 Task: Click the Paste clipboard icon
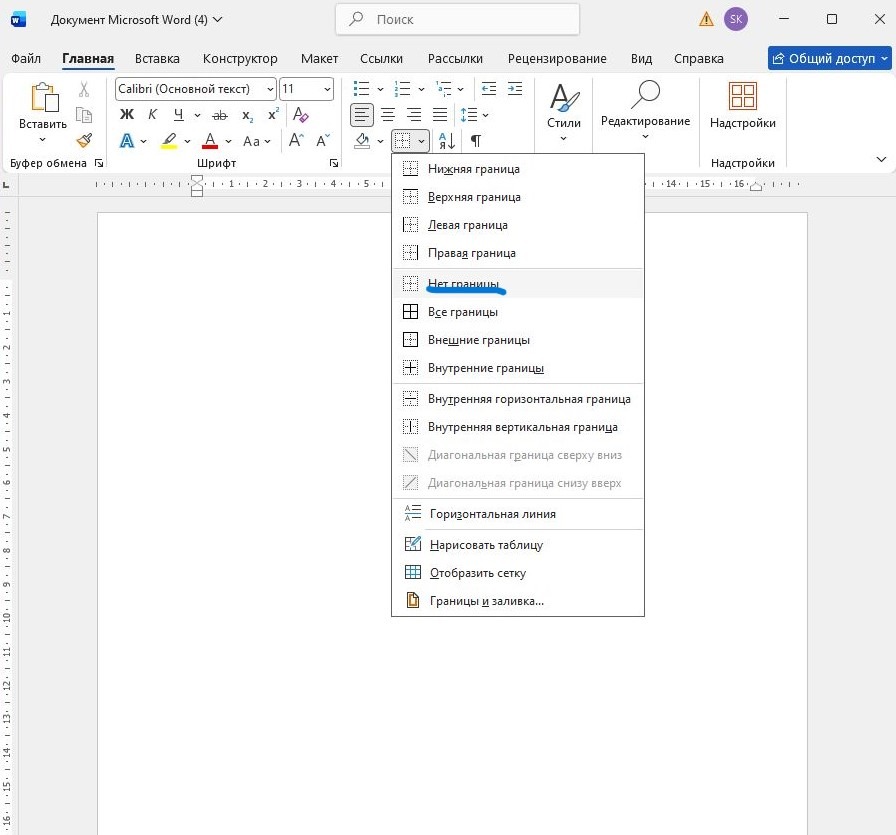[44, 97]
